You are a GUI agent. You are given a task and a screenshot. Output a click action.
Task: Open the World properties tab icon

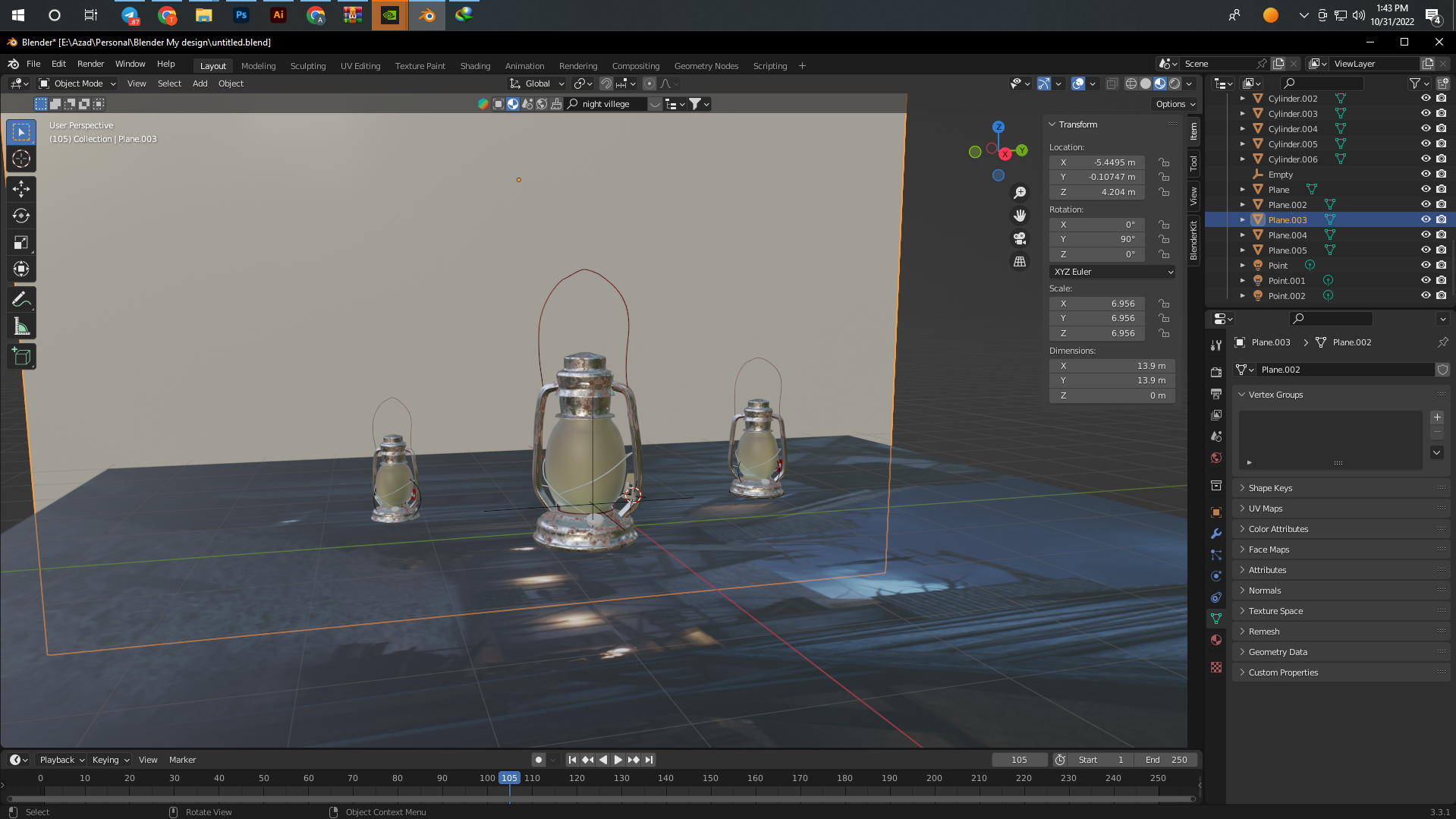click(x=1216, y=458)
